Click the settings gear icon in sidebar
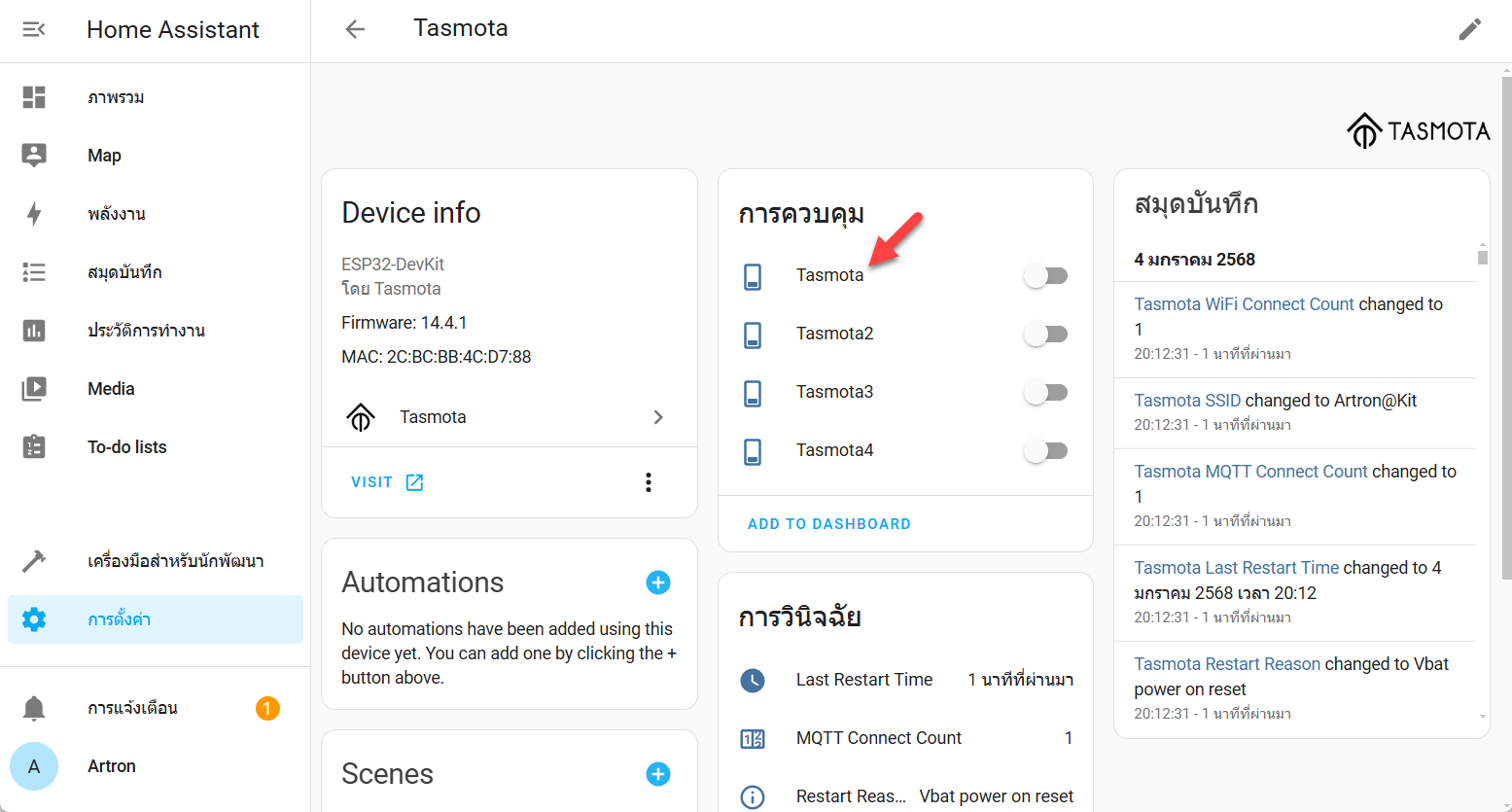This screenshot has height=812, width=1512. coord(34,619)
